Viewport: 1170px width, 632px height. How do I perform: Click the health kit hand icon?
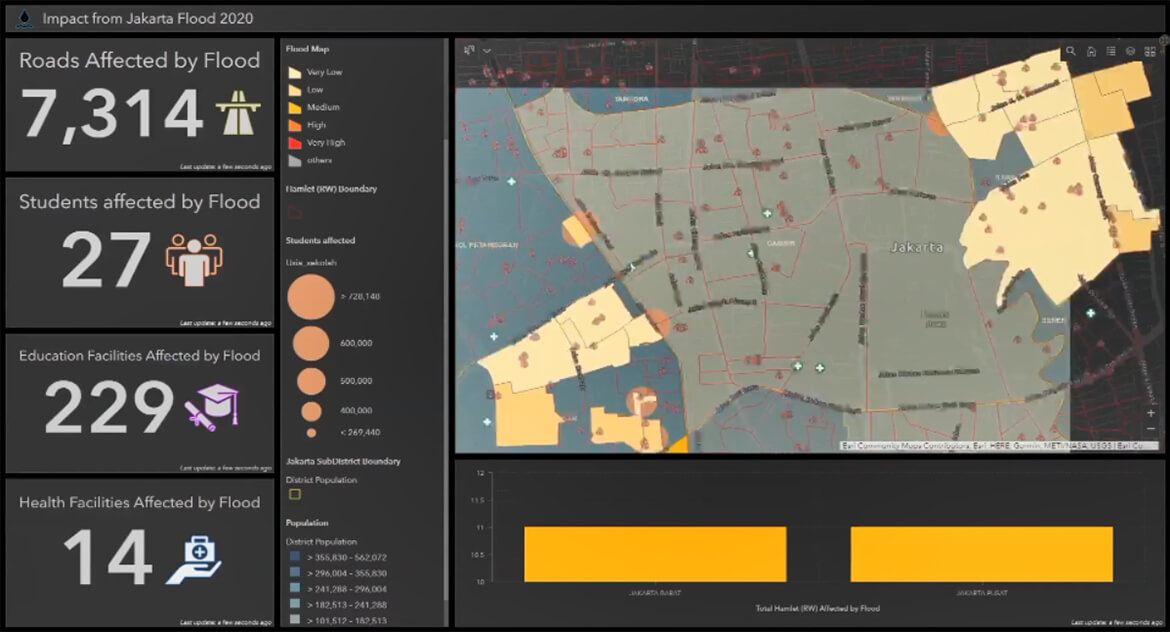pos(194,560)
